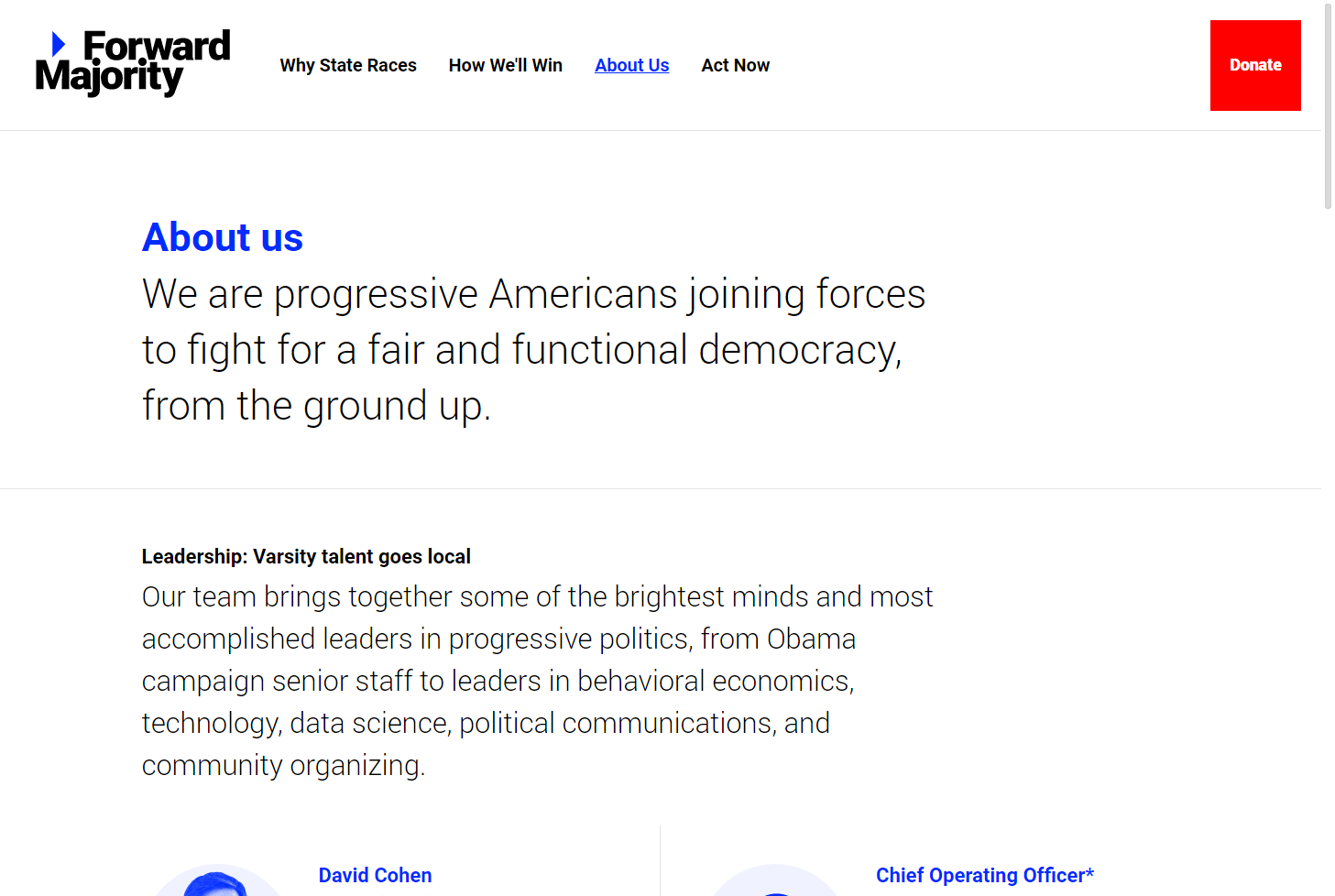1335x896 pixels.
Task: Click the Forward Majority logo
Action: point(133,63)
